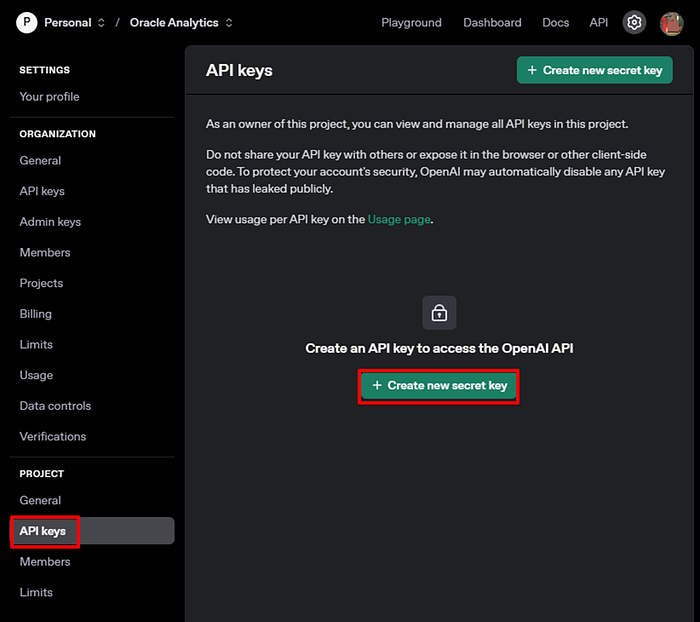Open Billing settings

point(35,314)
